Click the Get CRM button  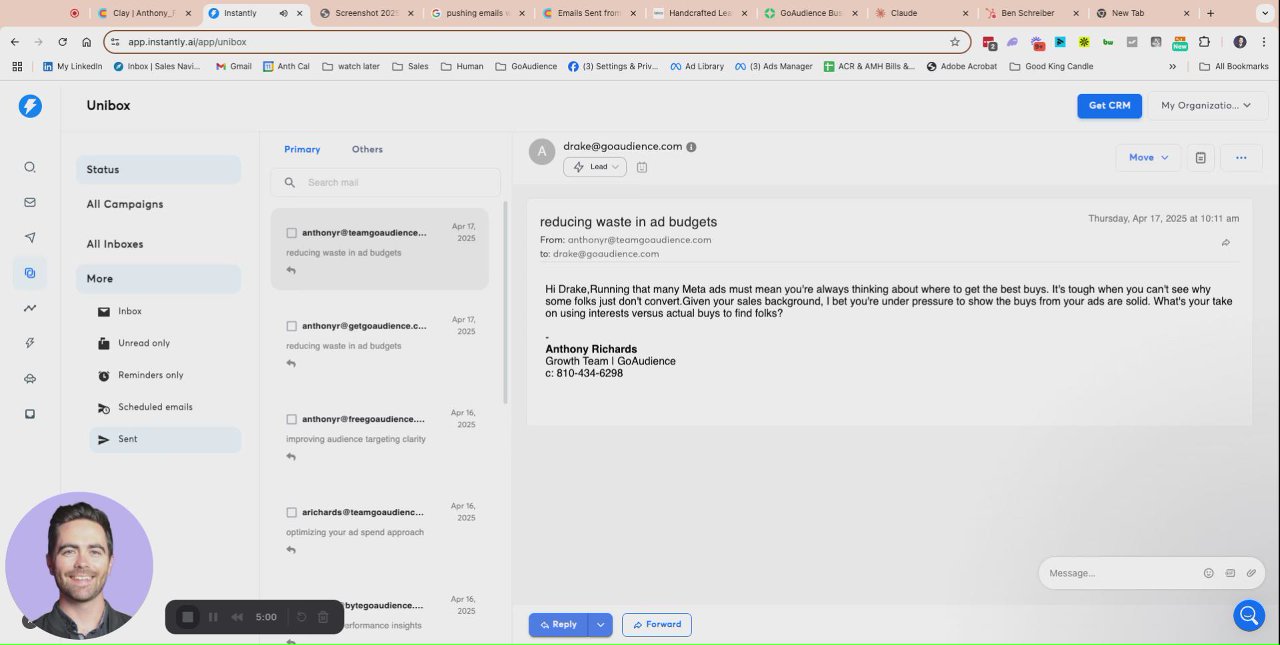pos(1109,105)
